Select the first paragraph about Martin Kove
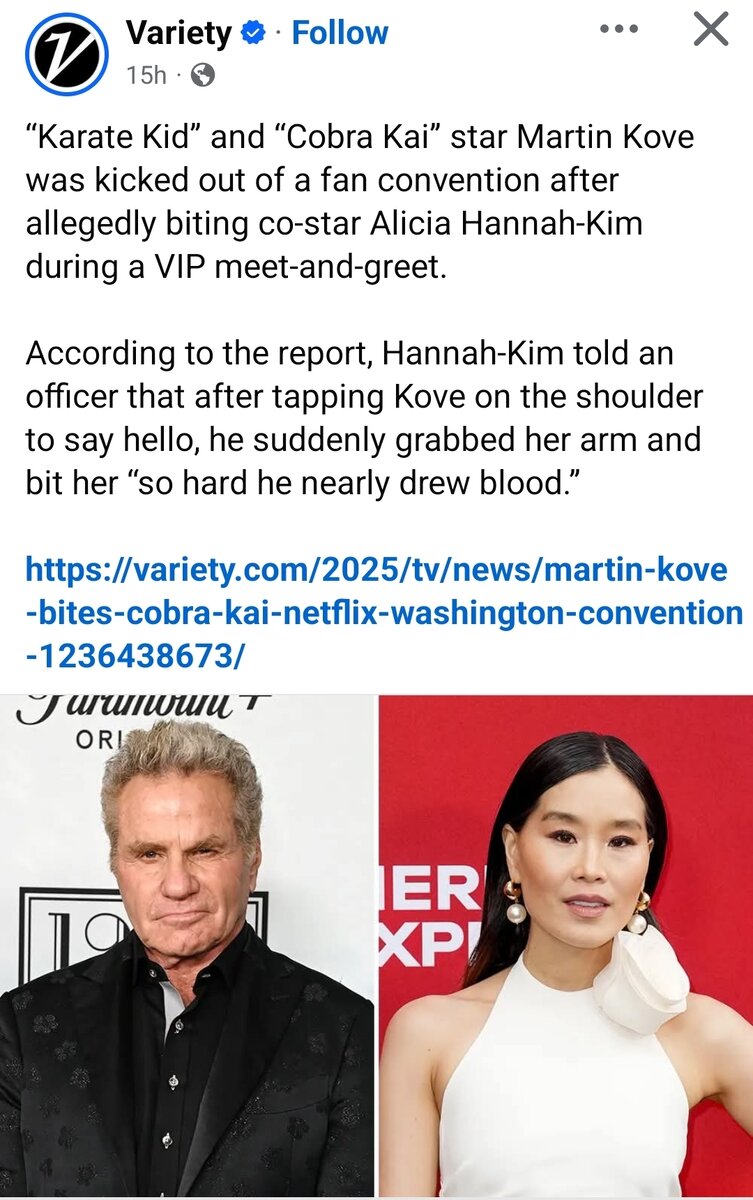 coord(360,203)
